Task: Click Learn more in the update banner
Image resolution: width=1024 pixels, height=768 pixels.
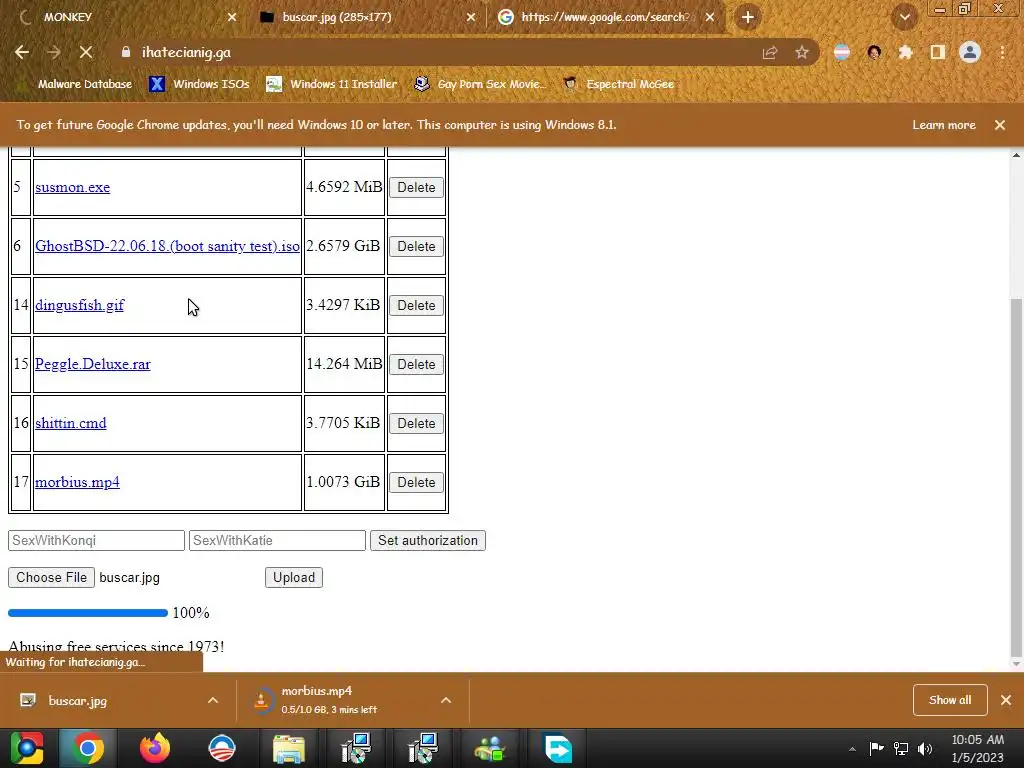Action: (944, 125)
